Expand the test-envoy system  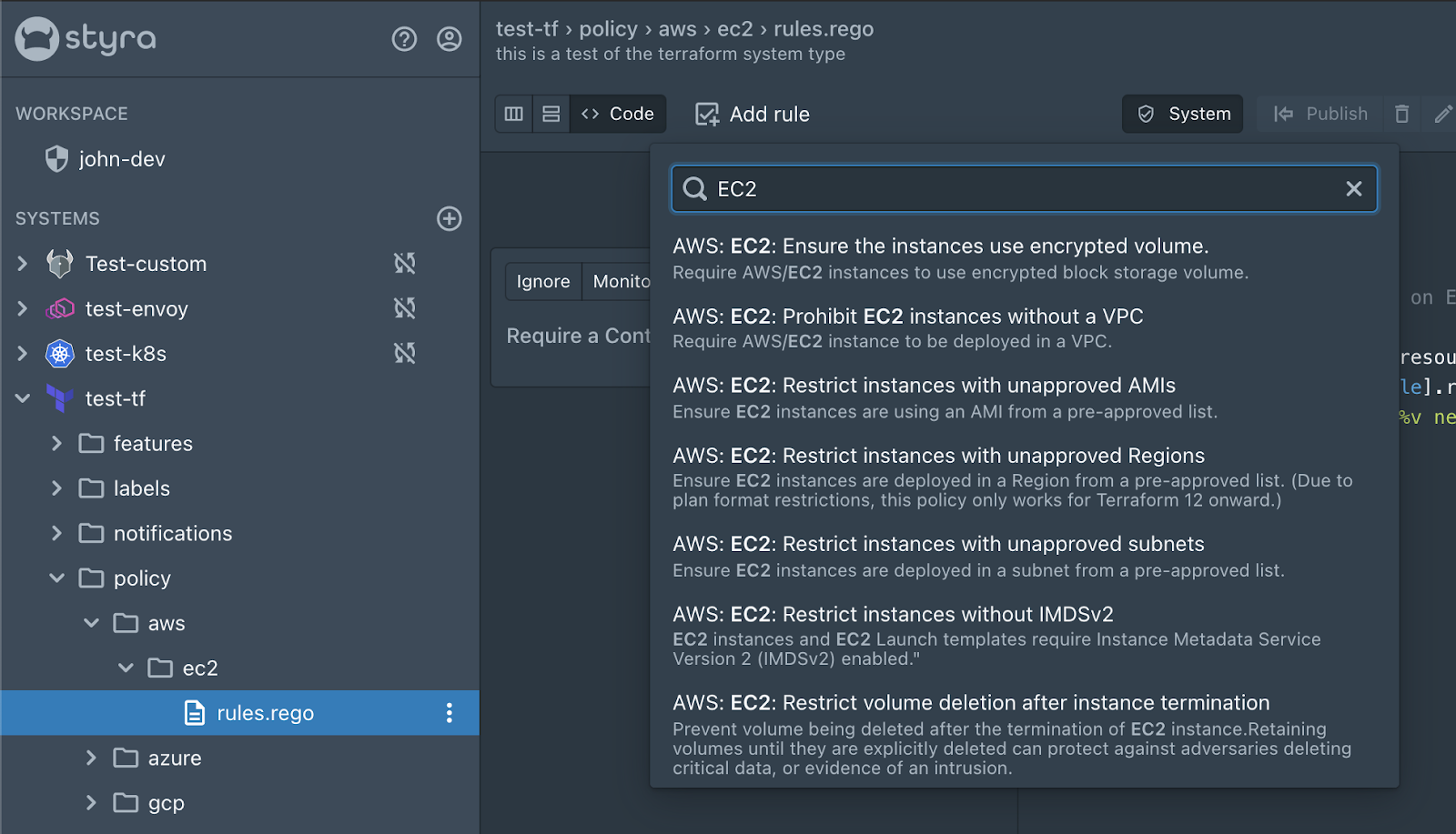(x=23, y=308)
